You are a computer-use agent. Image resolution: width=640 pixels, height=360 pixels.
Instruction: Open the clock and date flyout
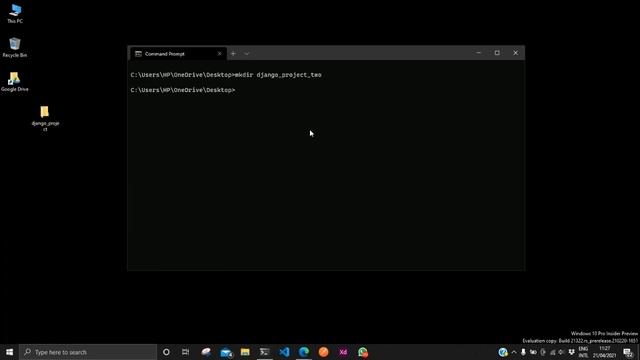point(604,352)
